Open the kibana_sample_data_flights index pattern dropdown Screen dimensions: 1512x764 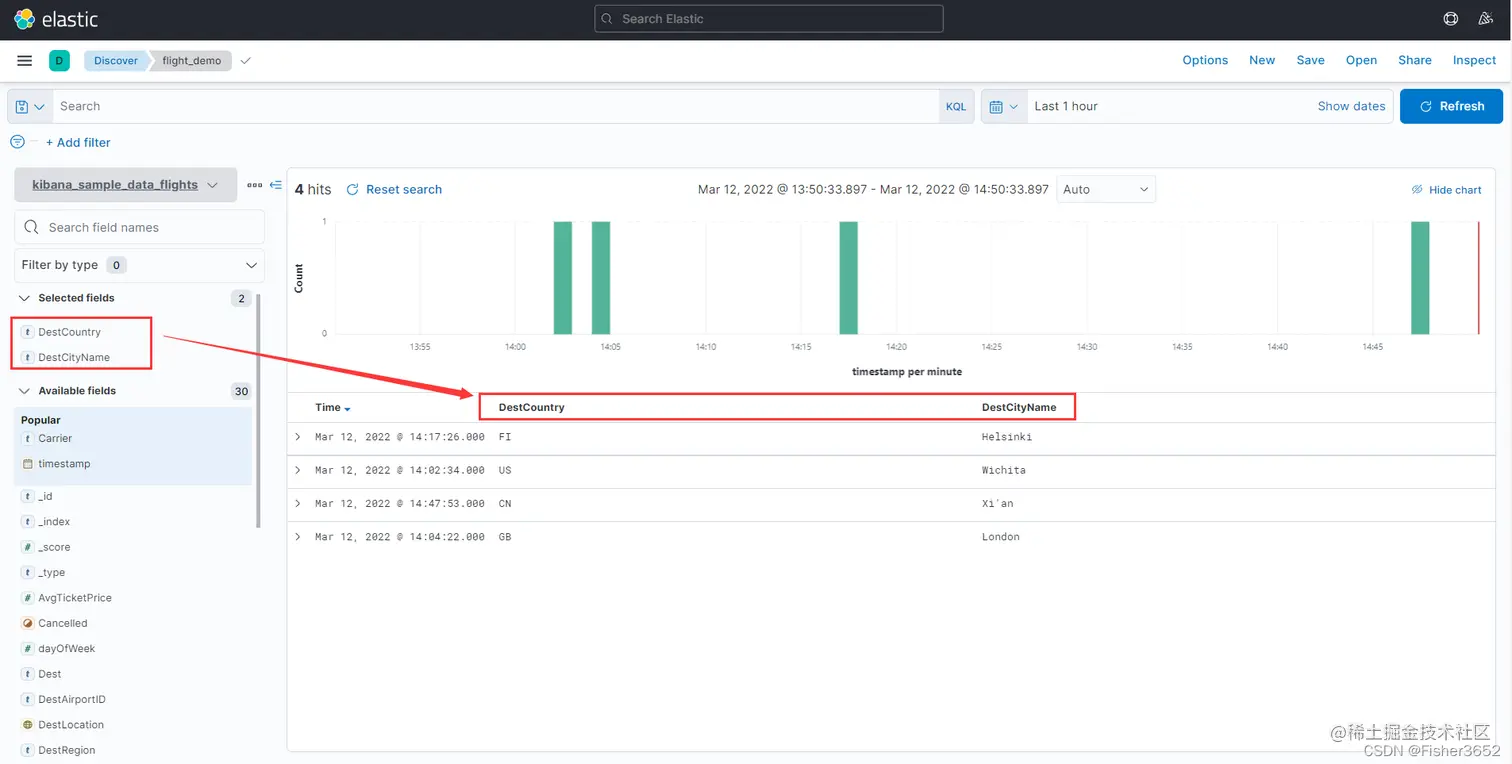[125, 185]
